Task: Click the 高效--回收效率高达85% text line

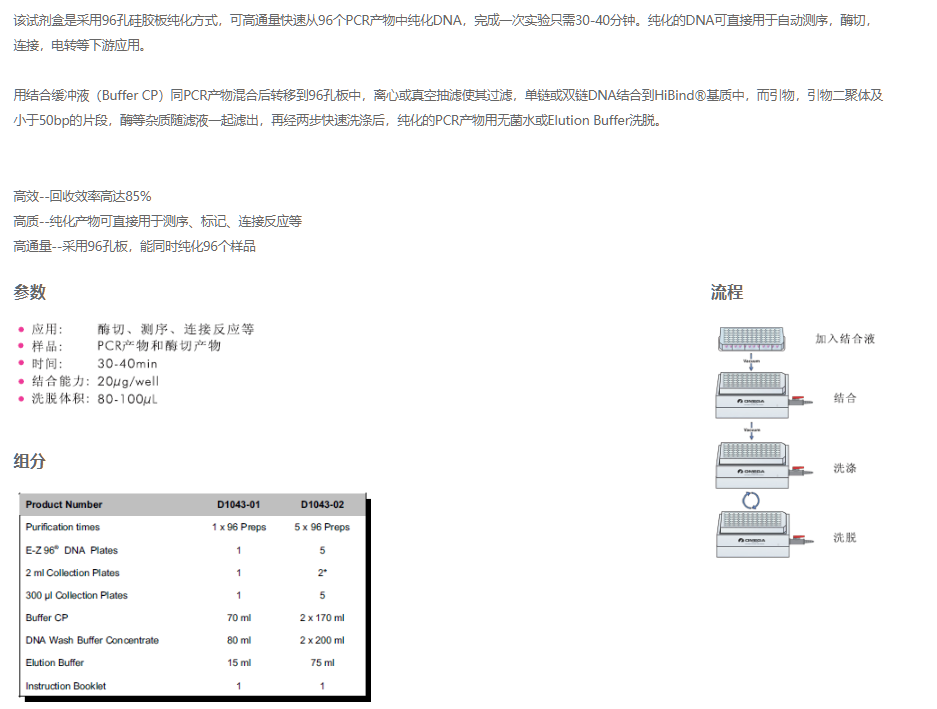Action: point(82,196)
